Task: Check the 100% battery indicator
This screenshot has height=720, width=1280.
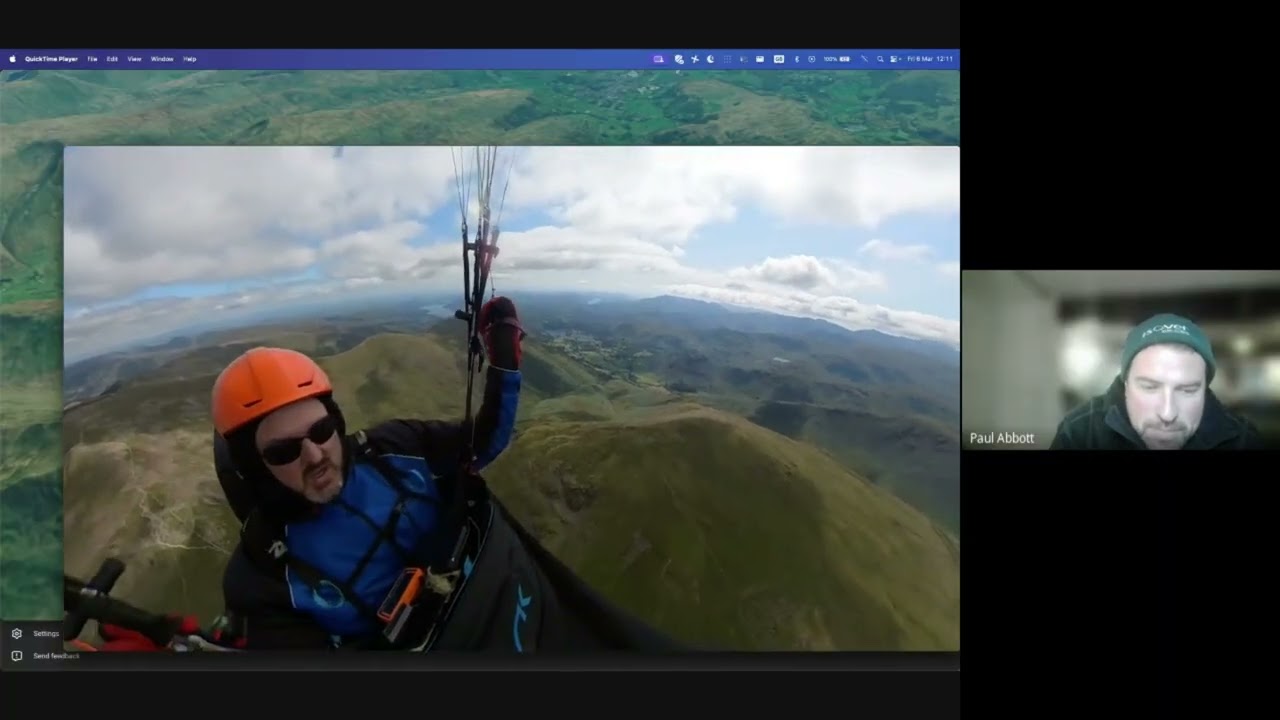Action: pyautogui.click(x=836, y=59)
